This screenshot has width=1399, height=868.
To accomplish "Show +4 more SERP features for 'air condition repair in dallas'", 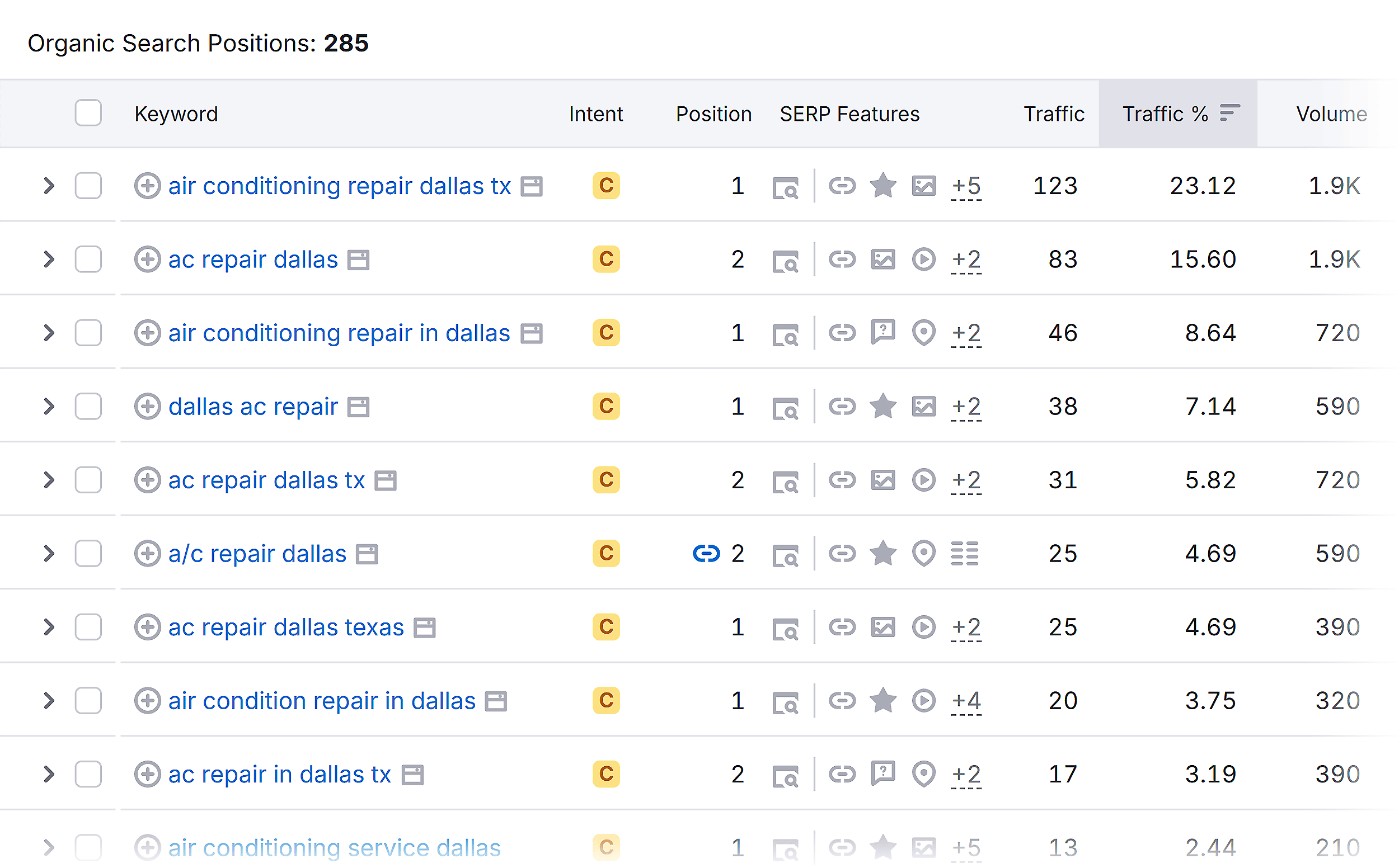I will point(966,701).
